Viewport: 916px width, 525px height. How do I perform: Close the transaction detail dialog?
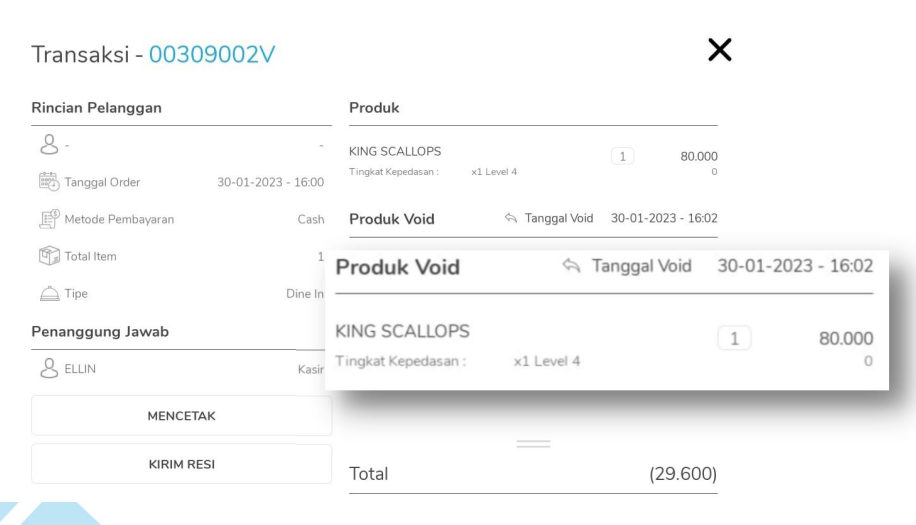coord(719,51)
